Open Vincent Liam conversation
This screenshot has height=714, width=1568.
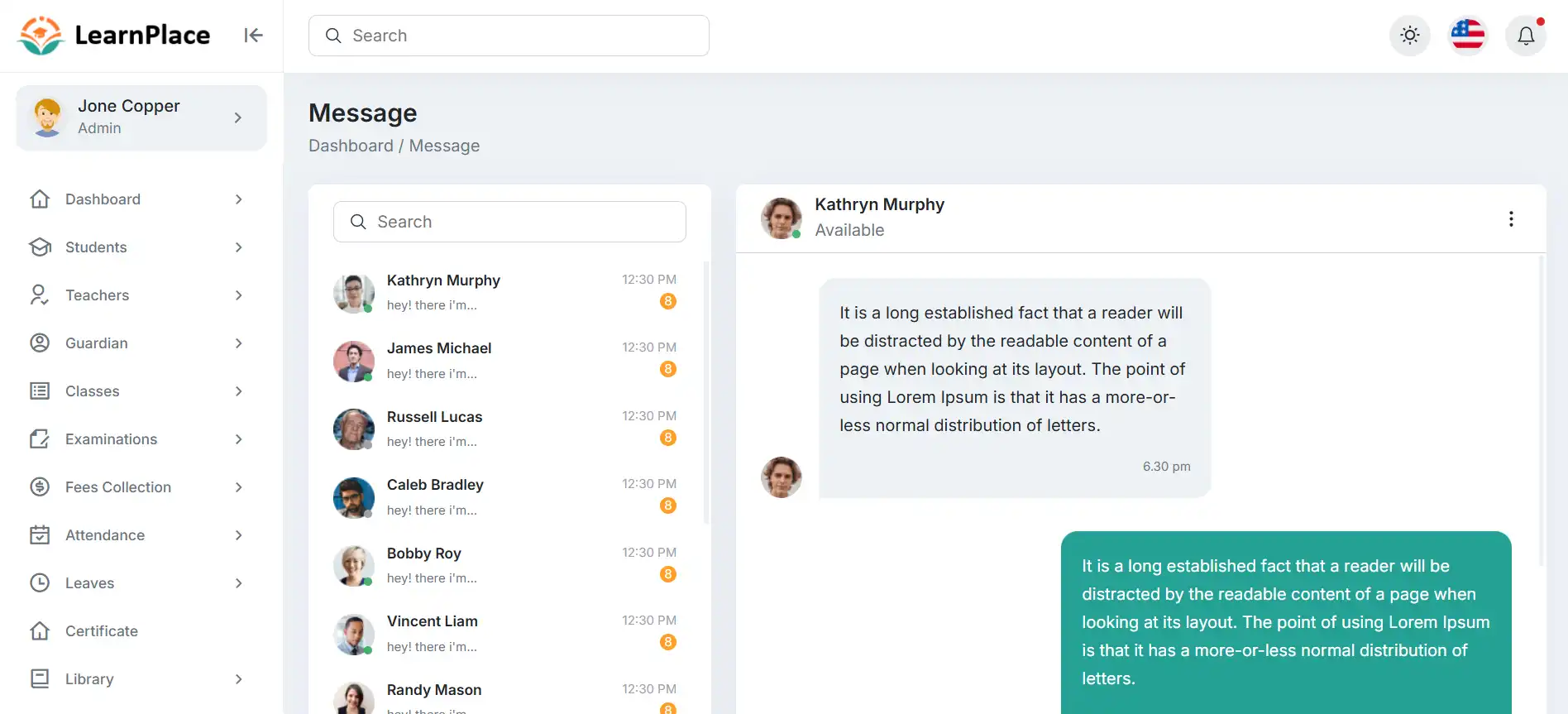pos(506,634)
